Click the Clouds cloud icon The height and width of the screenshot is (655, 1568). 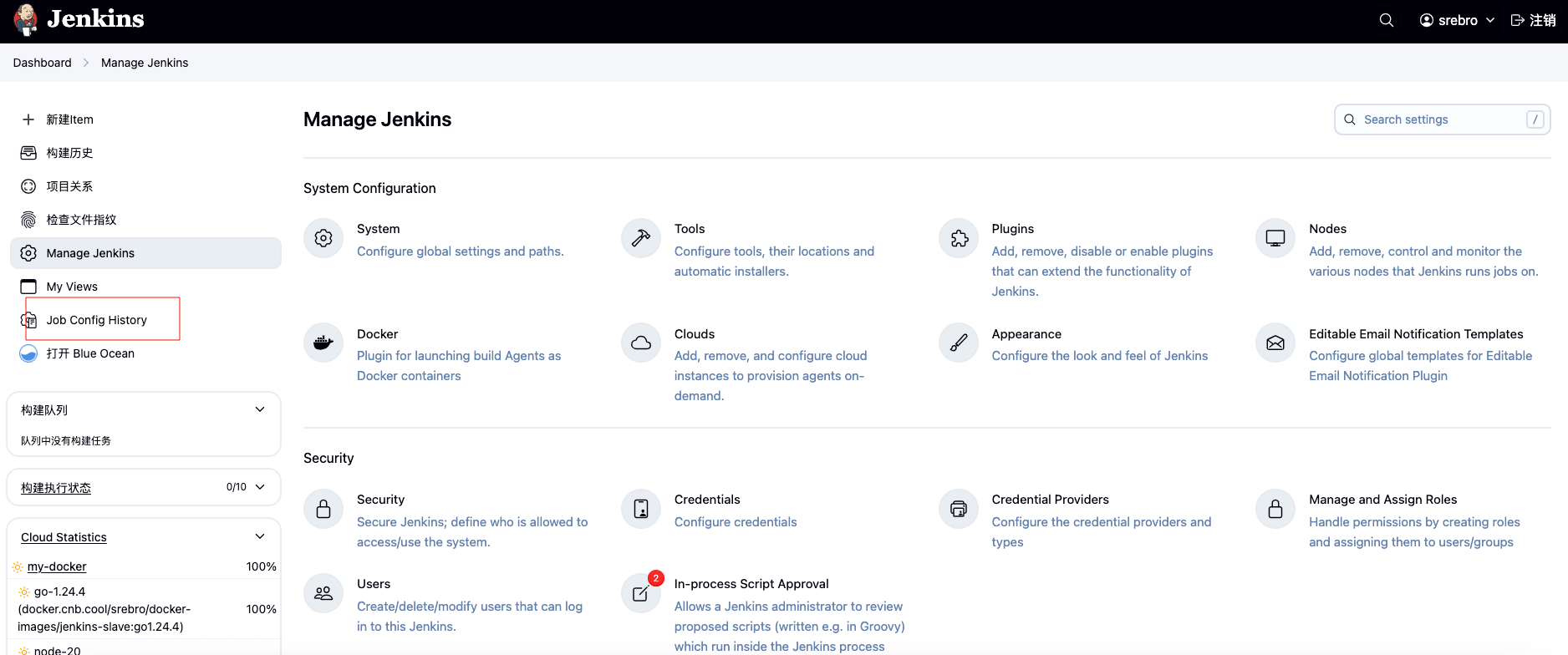(641, 343)
